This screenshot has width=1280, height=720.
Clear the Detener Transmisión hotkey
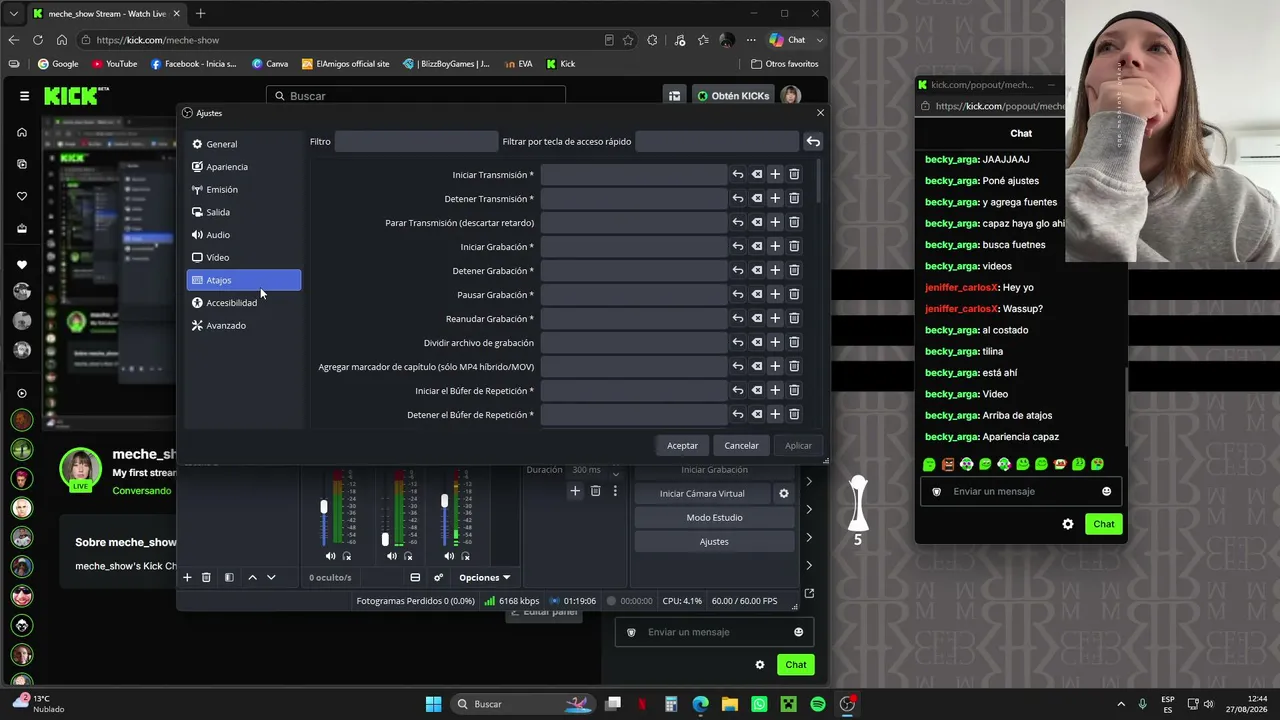point(757,198)
